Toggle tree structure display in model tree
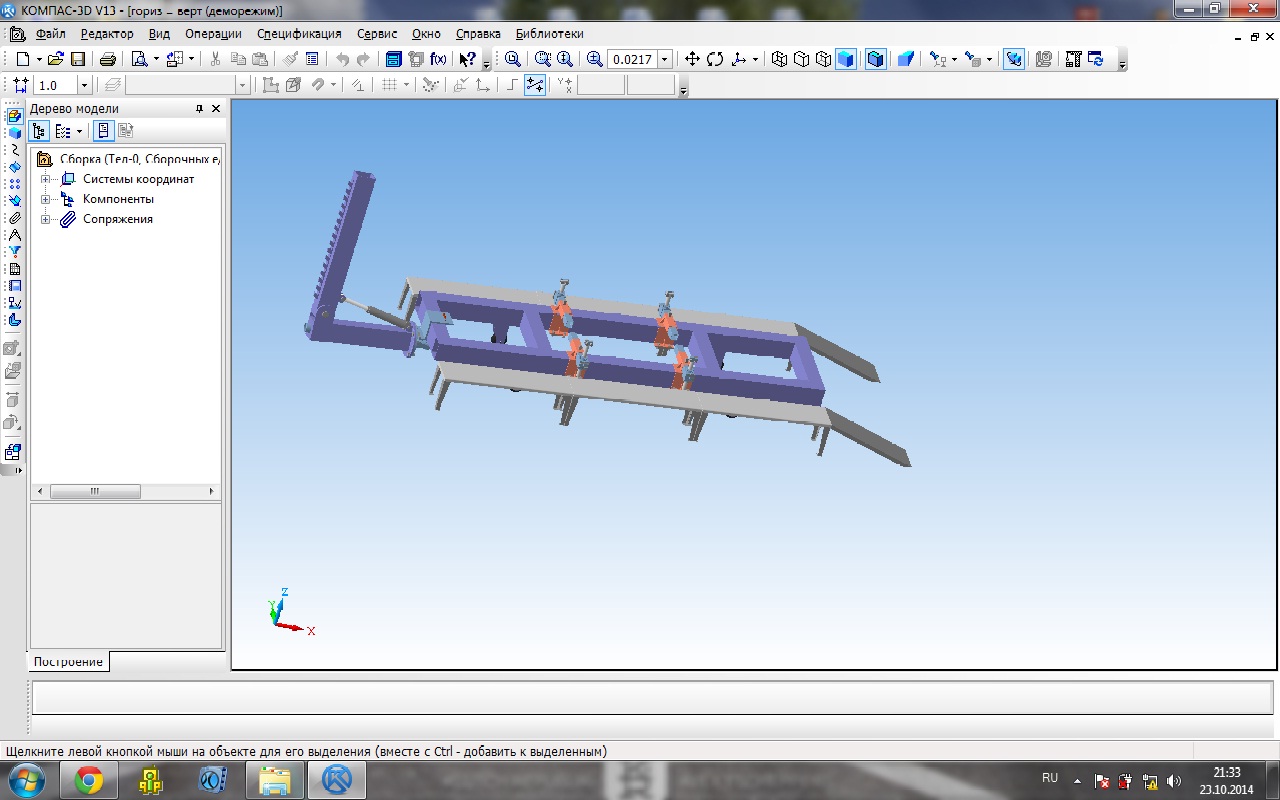This screenshot has width=1280, height=800. point(40,131)
